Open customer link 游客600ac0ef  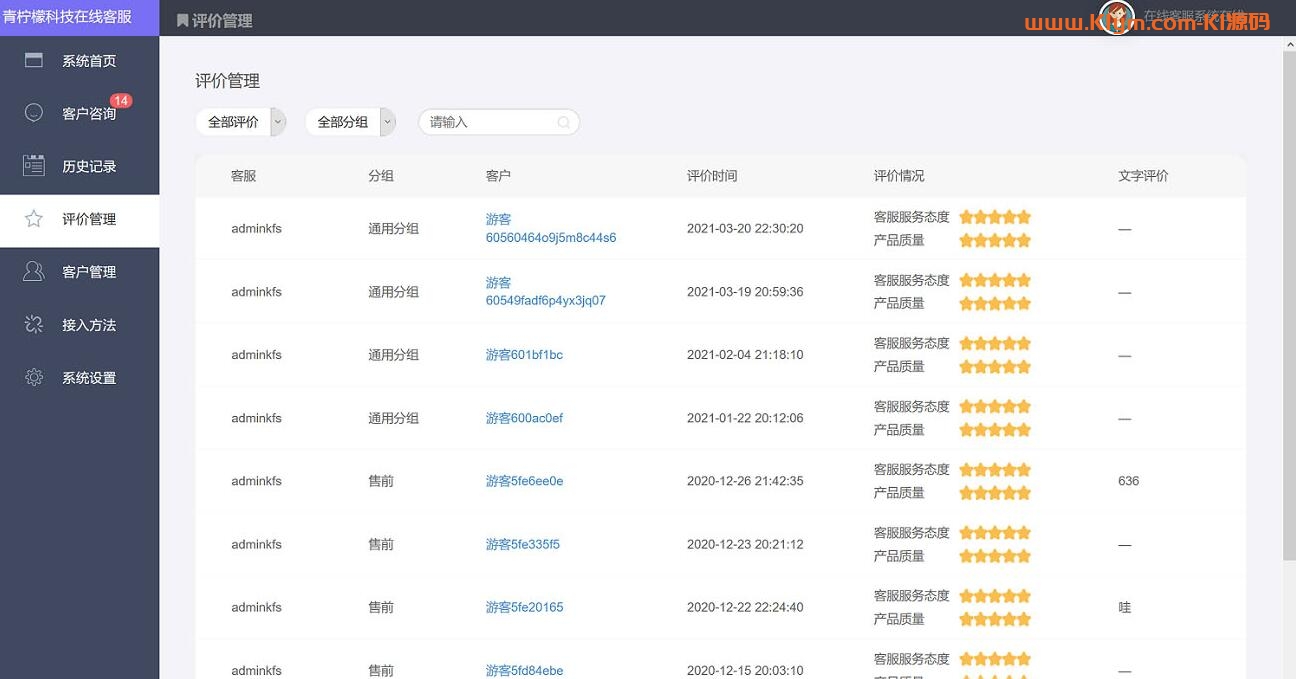[524, 418]
